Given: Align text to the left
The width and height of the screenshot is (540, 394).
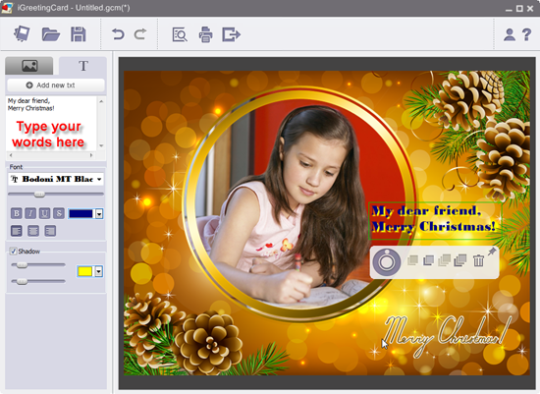Looking at the screenshot, I should [16, 231].
